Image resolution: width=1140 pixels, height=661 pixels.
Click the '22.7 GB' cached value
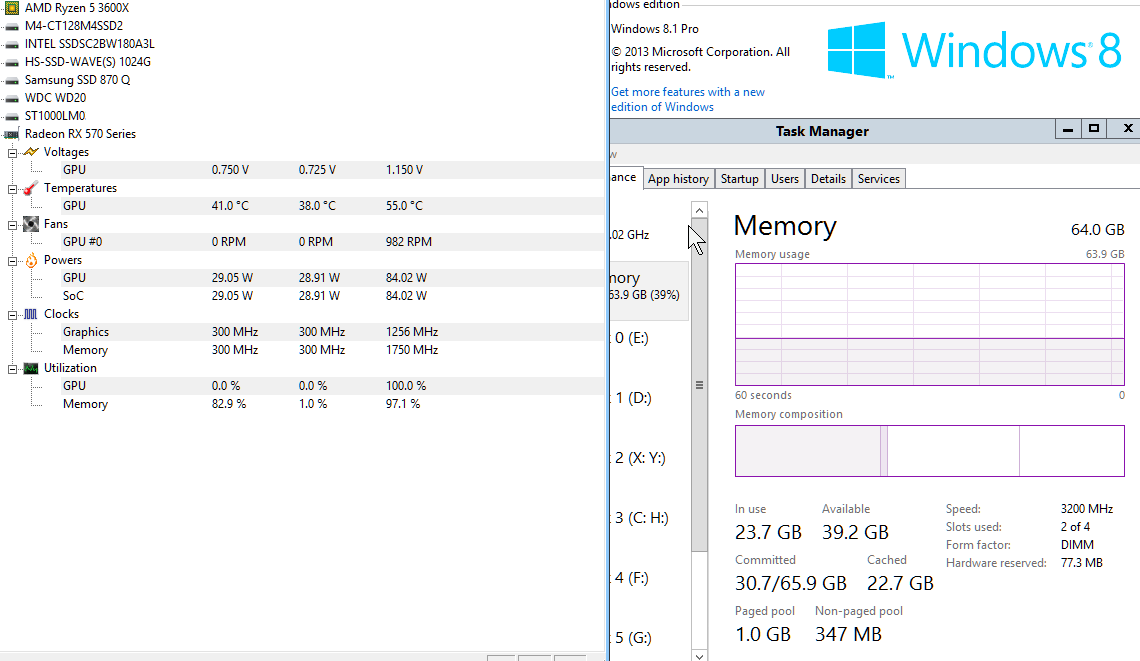click(x=900, y=583)
